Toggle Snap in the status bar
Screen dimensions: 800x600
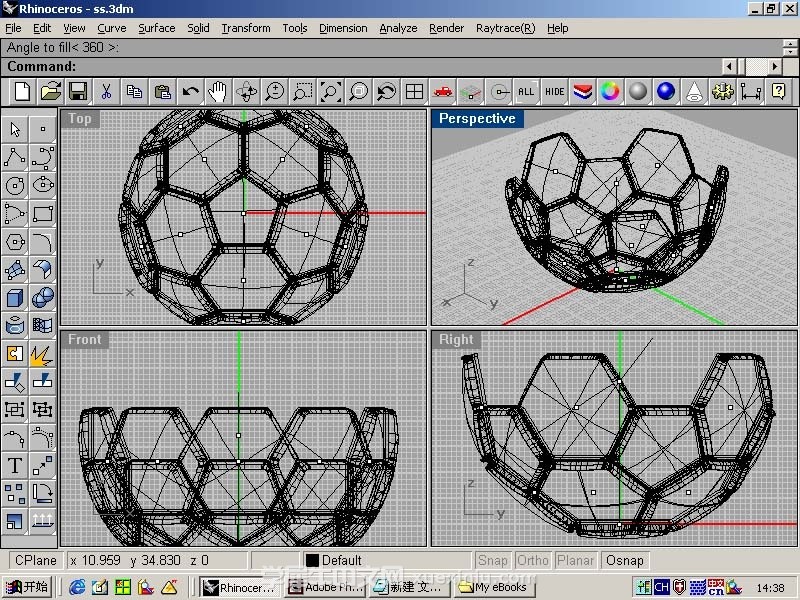coord(492,560)
